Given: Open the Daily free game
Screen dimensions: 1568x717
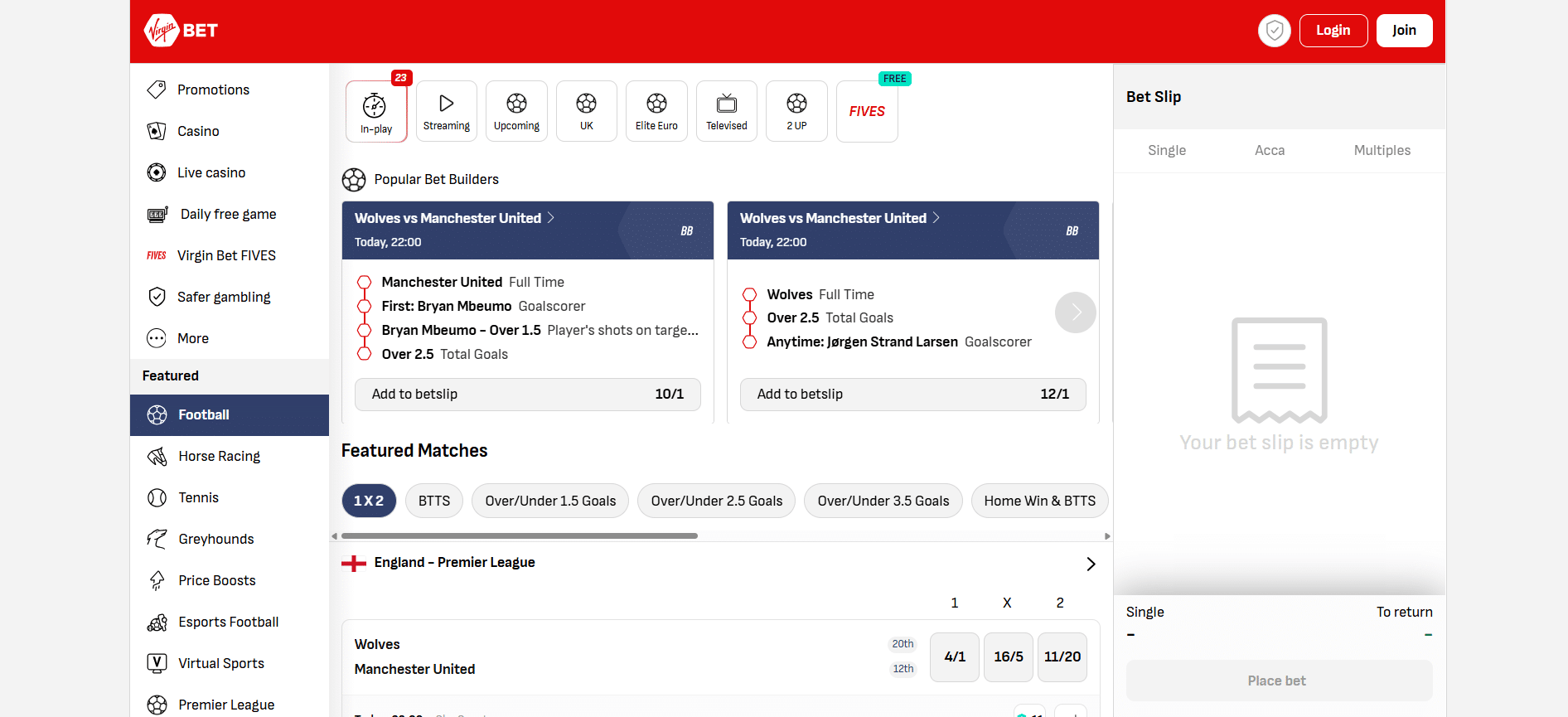Looking at the screenshot, I should coord(230,214).
